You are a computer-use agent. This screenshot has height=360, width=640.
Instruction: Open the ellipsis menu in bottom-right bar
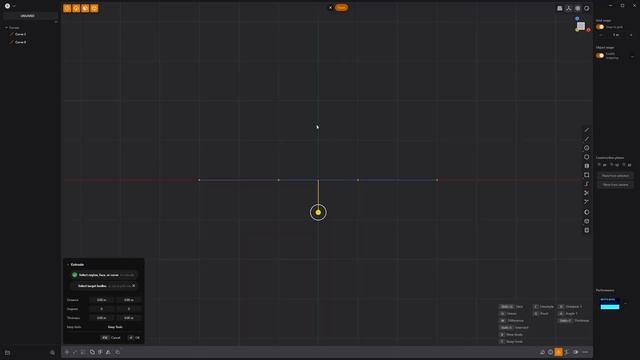585,352
